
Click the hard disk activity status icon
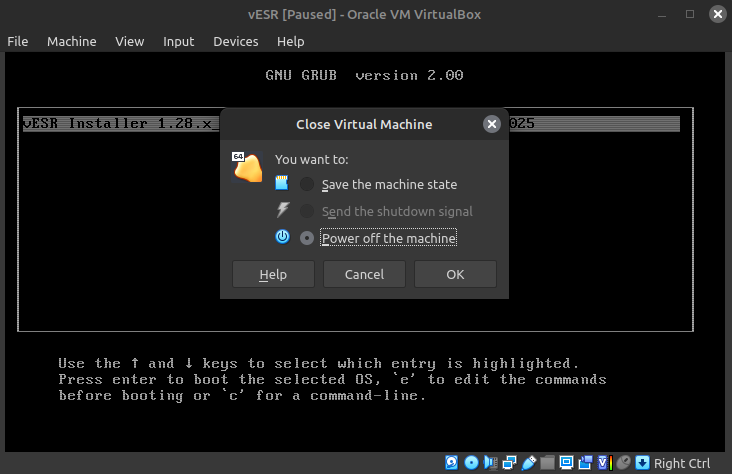[x=451, y=462]
